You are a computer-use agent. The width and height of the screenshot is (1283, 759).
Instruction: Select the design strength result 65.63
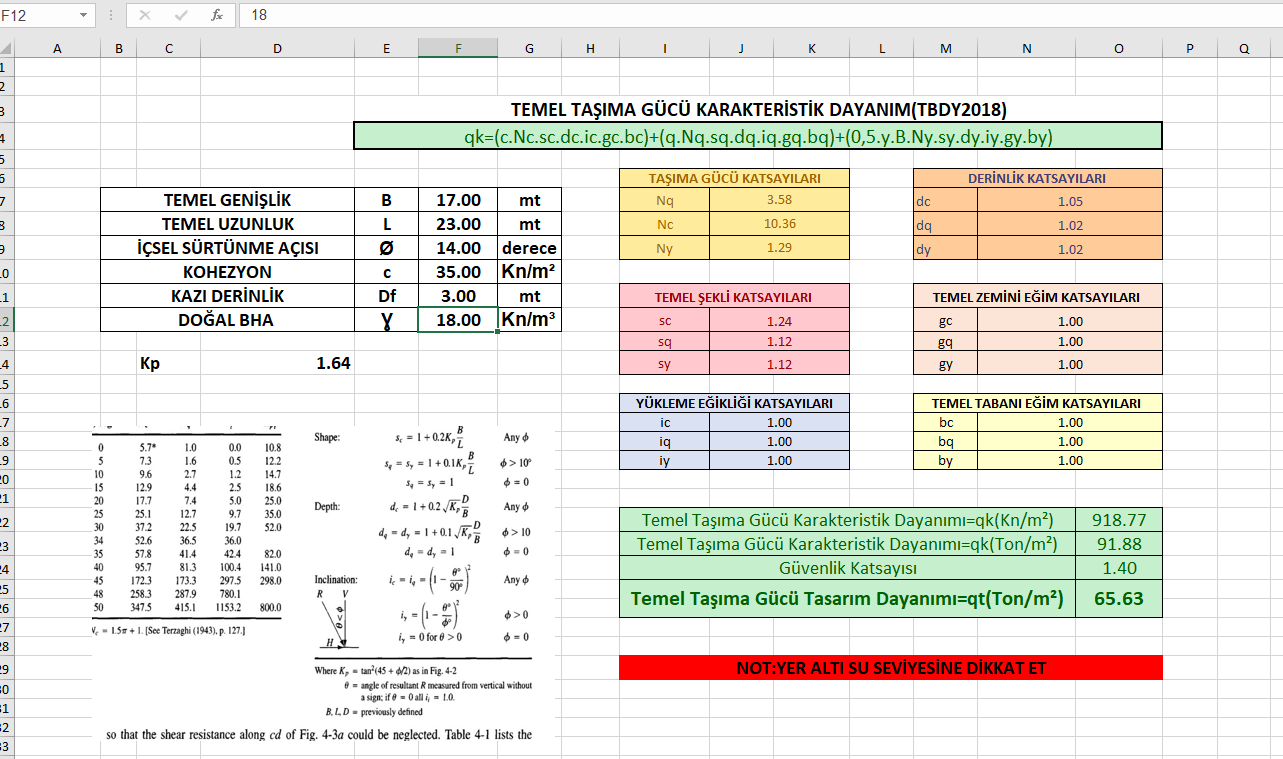[1119, 600]
